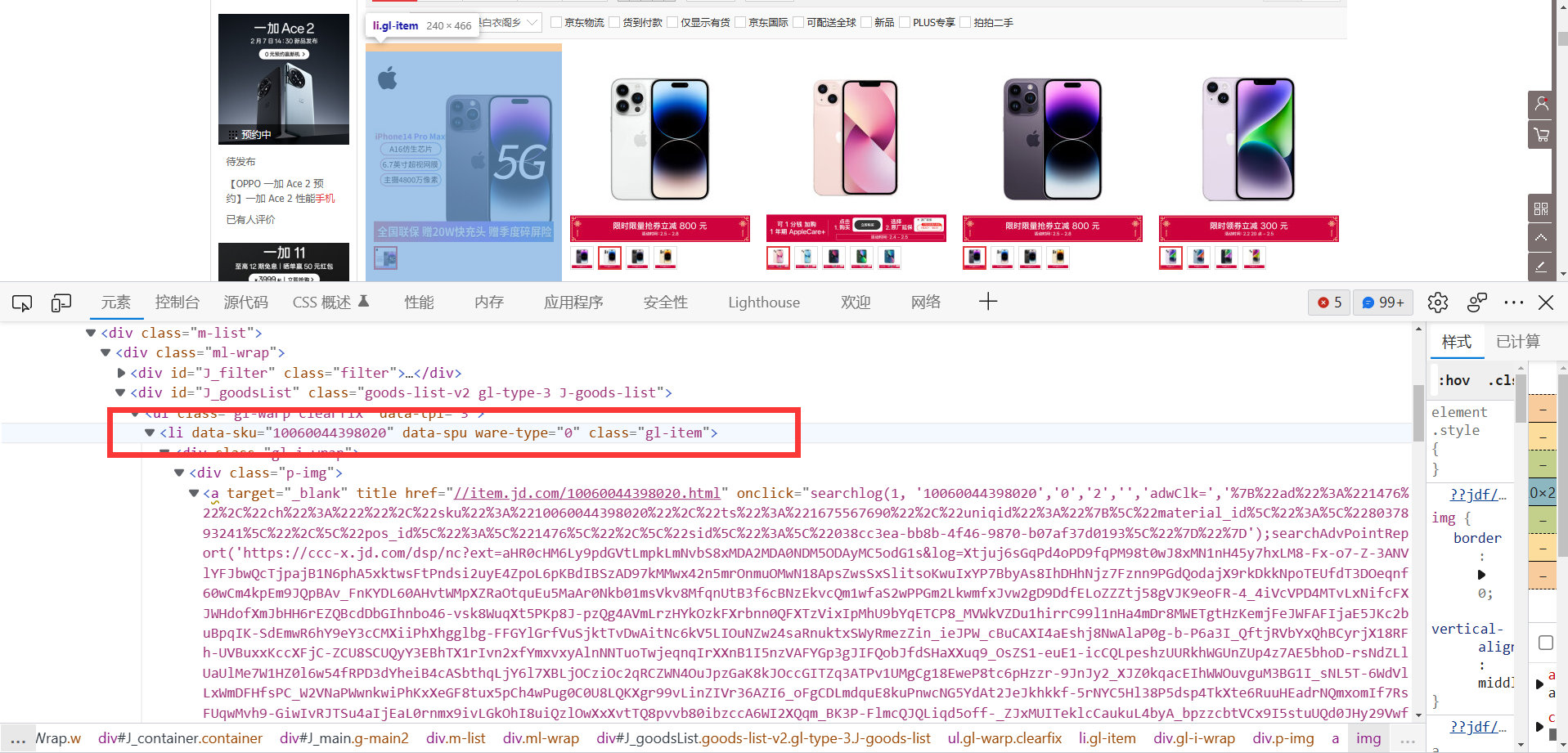Select black color variant under white iPhone 14 Pro
Viewport: 1568px width, 753px height.
(x=638, y=258)
